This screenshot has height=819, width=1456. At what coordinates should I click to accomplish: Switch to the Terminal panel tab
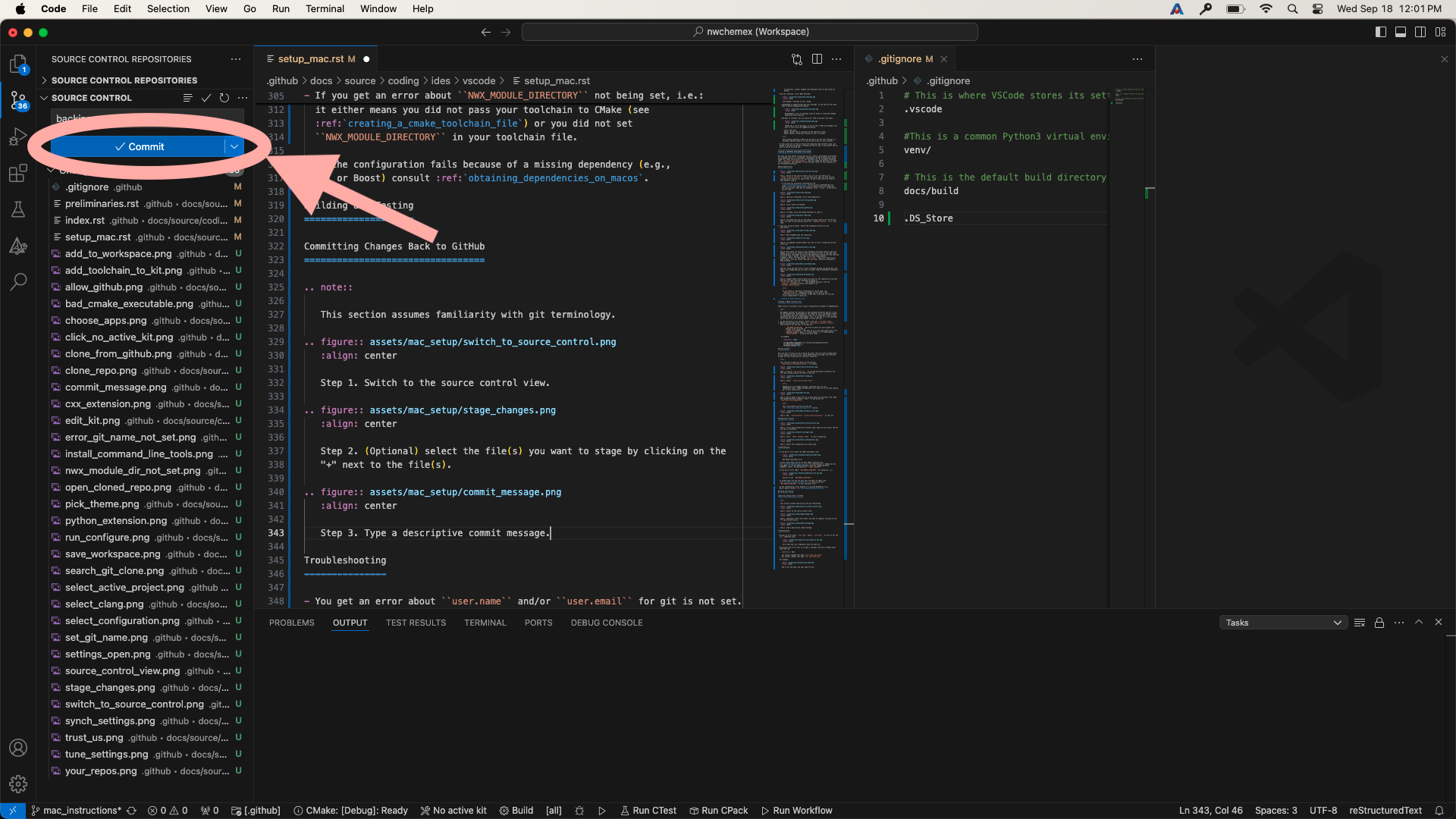(485, 623)
